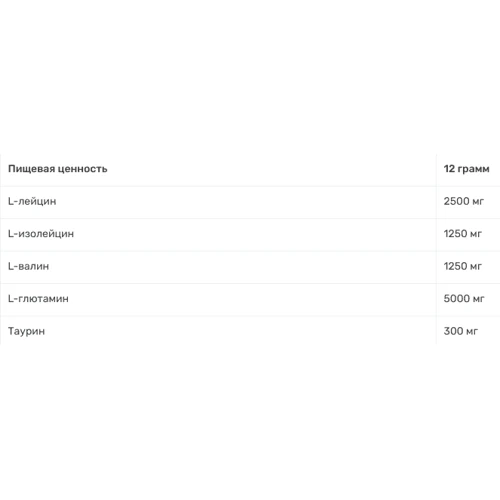
Task: Click the number 2500
Action: pyautogui.click(x=456, y=201)
